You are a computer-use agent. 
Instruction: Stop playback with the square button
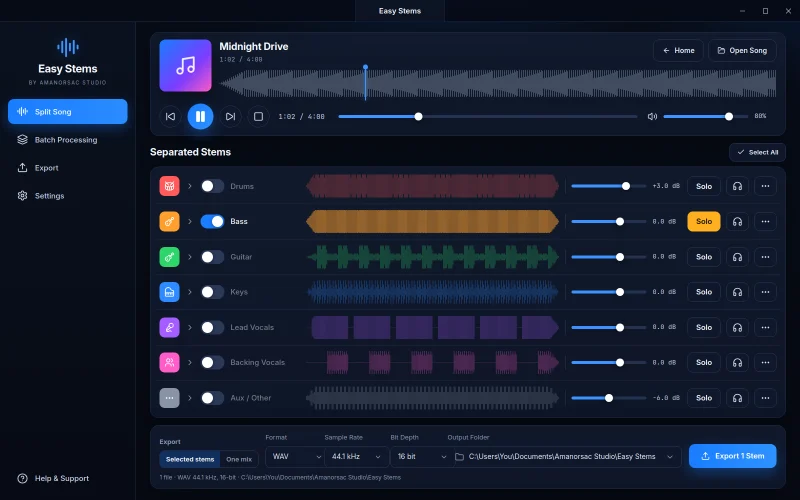tap(258, 116)
